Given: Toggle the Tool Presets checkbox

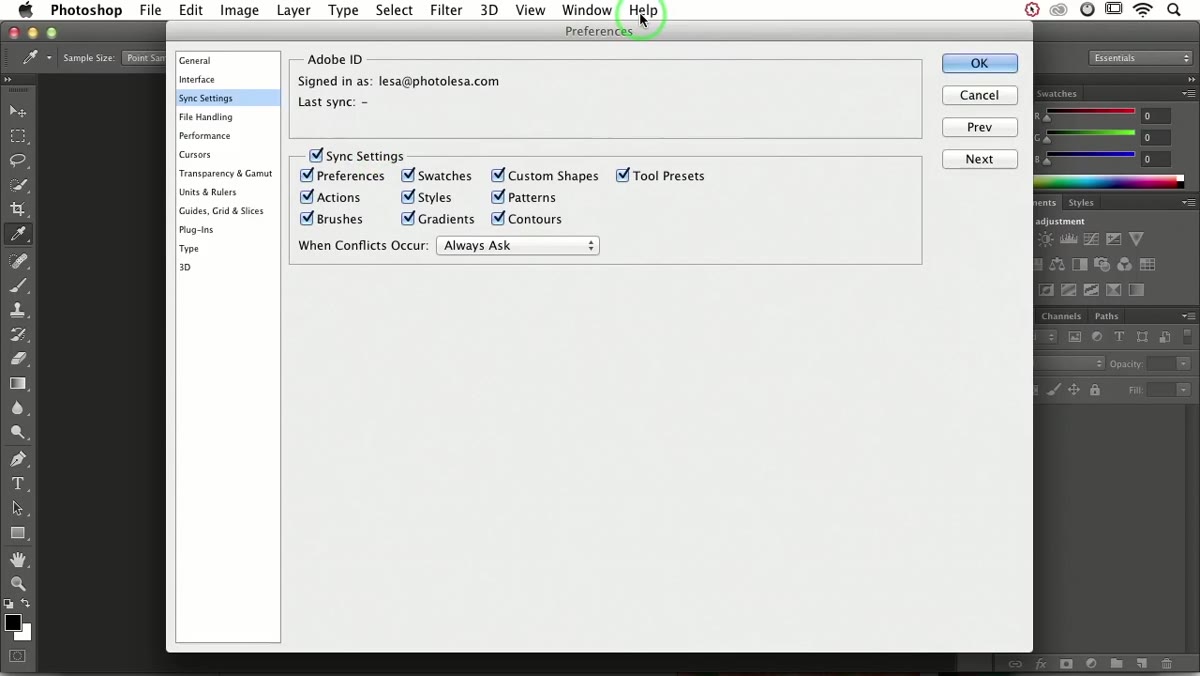Looking at the screenshot, I should coord(623,175).
